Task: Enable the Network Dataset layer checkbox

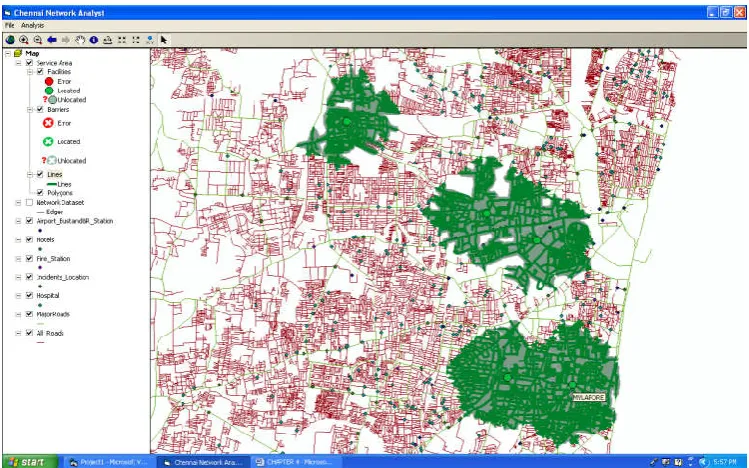Action: (x=30, y=202)
